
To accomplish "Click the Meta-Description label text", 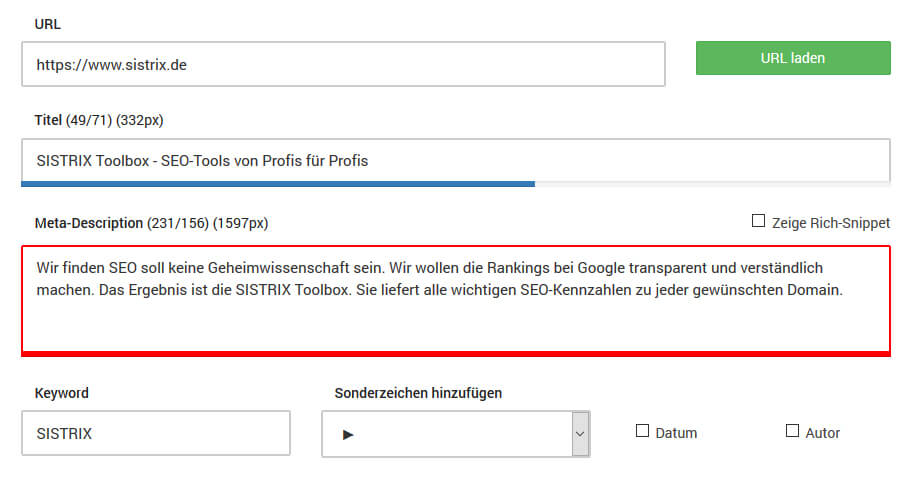I will (x=89, y=223).
